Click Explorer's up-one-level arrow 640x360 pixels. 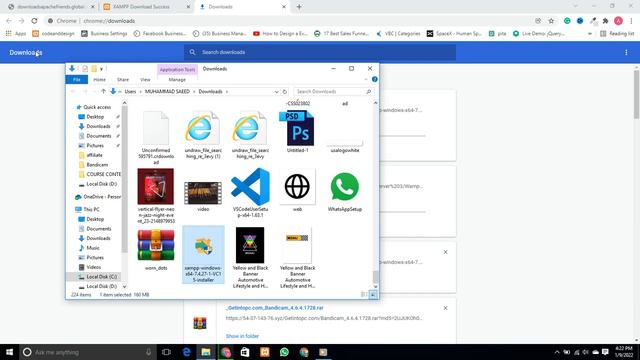pos(103,91)
